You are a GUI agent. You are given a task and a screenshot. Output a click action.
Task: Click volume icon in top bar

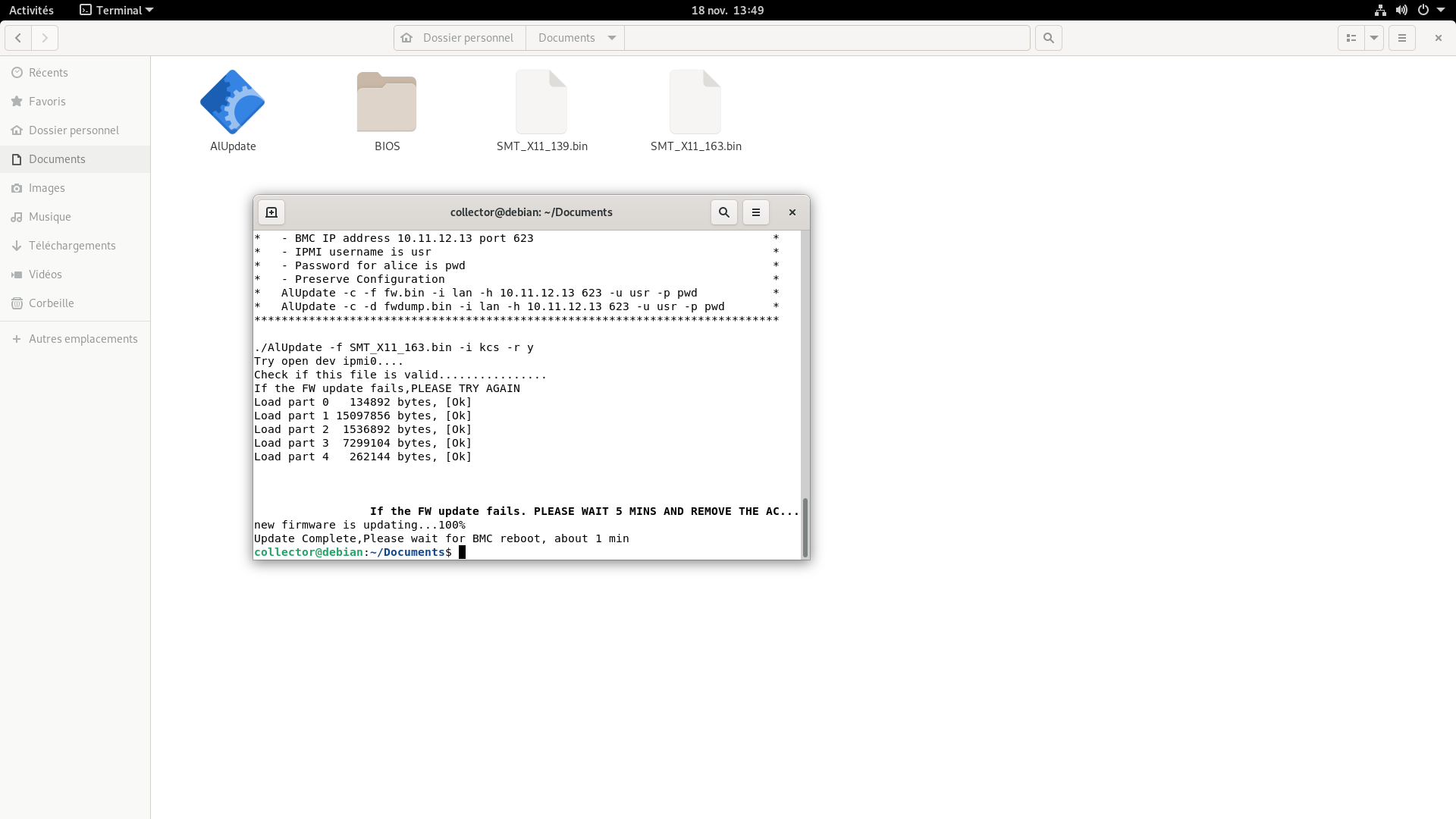[1401, 10]
